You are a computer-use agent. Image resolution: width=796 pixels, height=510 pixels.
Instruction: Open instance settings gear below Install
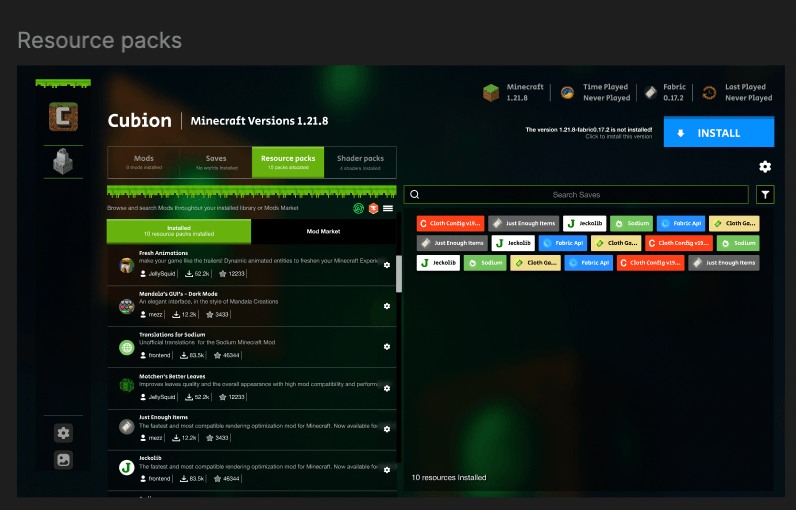point(765,166)
